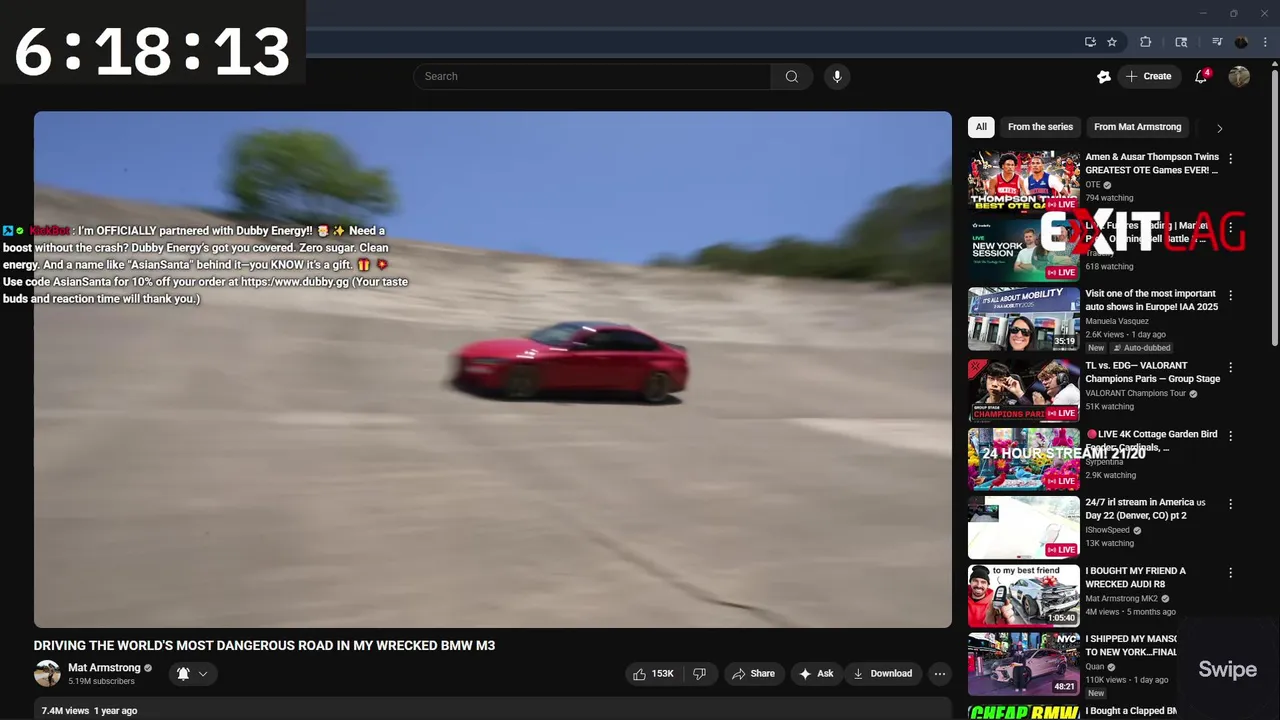The height and width of the screenshot is (720, 1280).
Task: Show next filter chips with the arrow
Action: (1219, 128)
